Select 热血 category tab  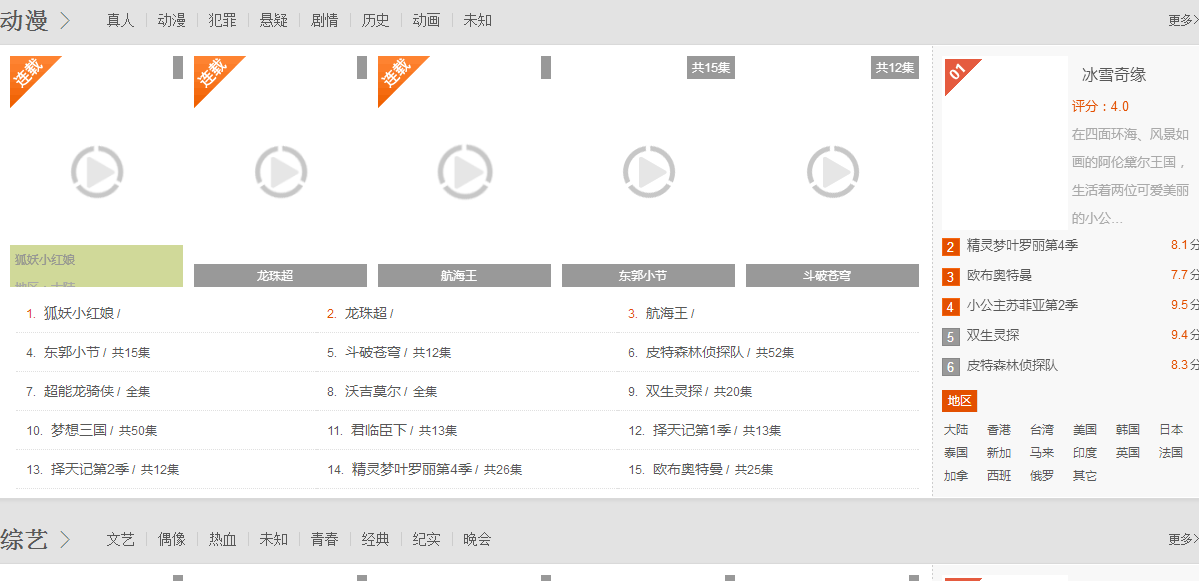pos(223,540)
